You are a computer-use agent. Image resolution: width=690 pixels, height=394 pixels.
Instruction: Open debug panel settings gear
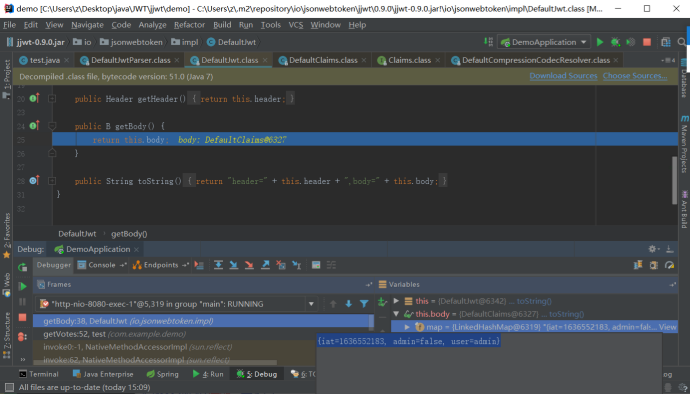click(653, 249)
